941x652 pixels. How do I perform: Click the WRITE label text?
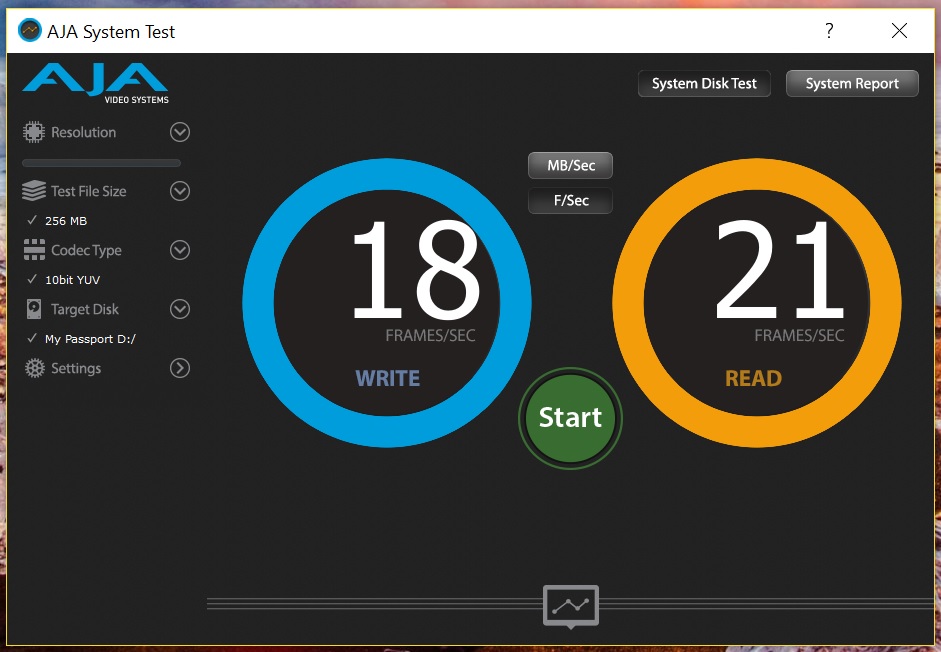[x=388, y=378]
